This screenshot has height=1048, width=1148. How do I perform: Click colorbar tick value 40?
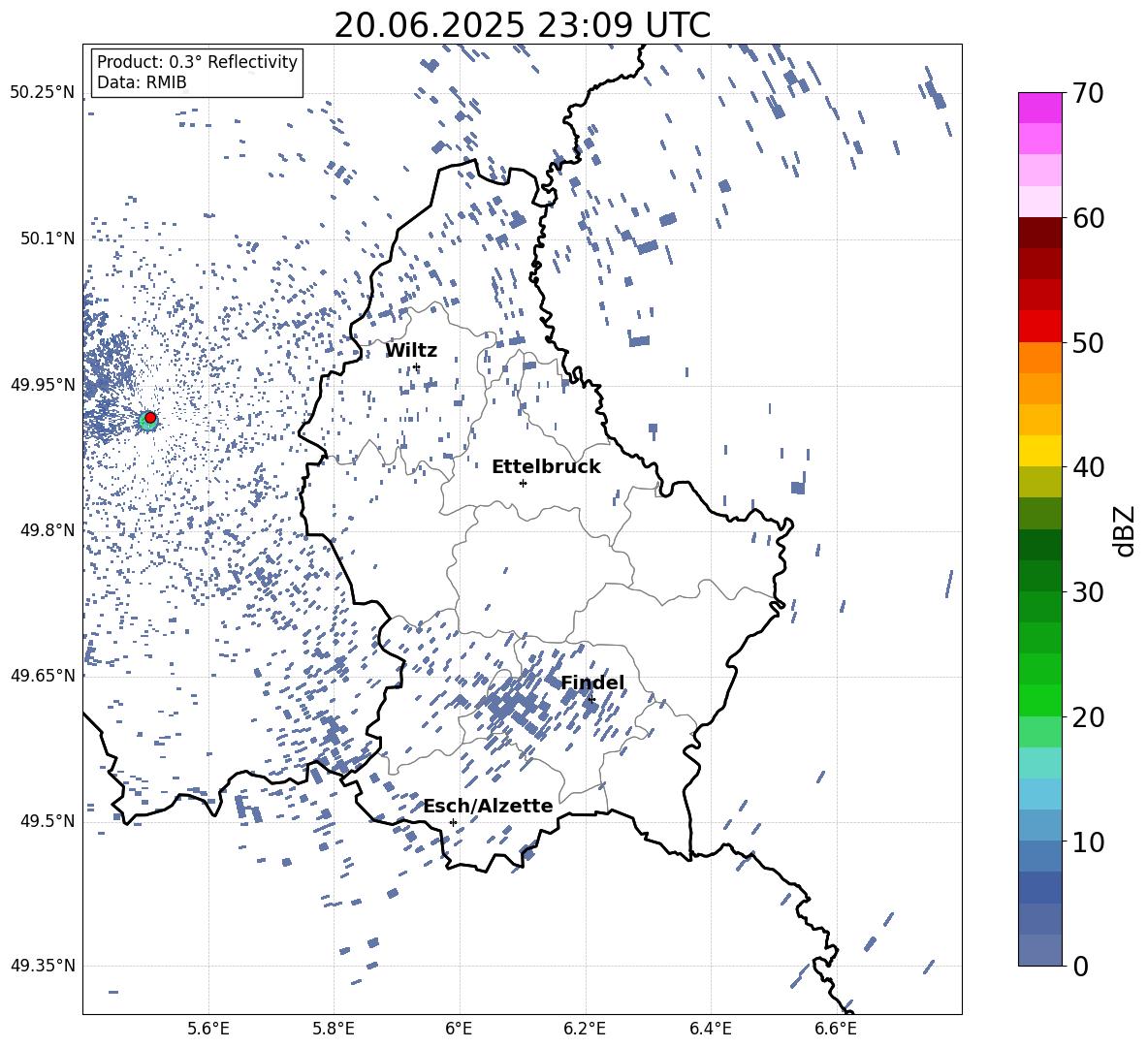tap(1088, 467)
